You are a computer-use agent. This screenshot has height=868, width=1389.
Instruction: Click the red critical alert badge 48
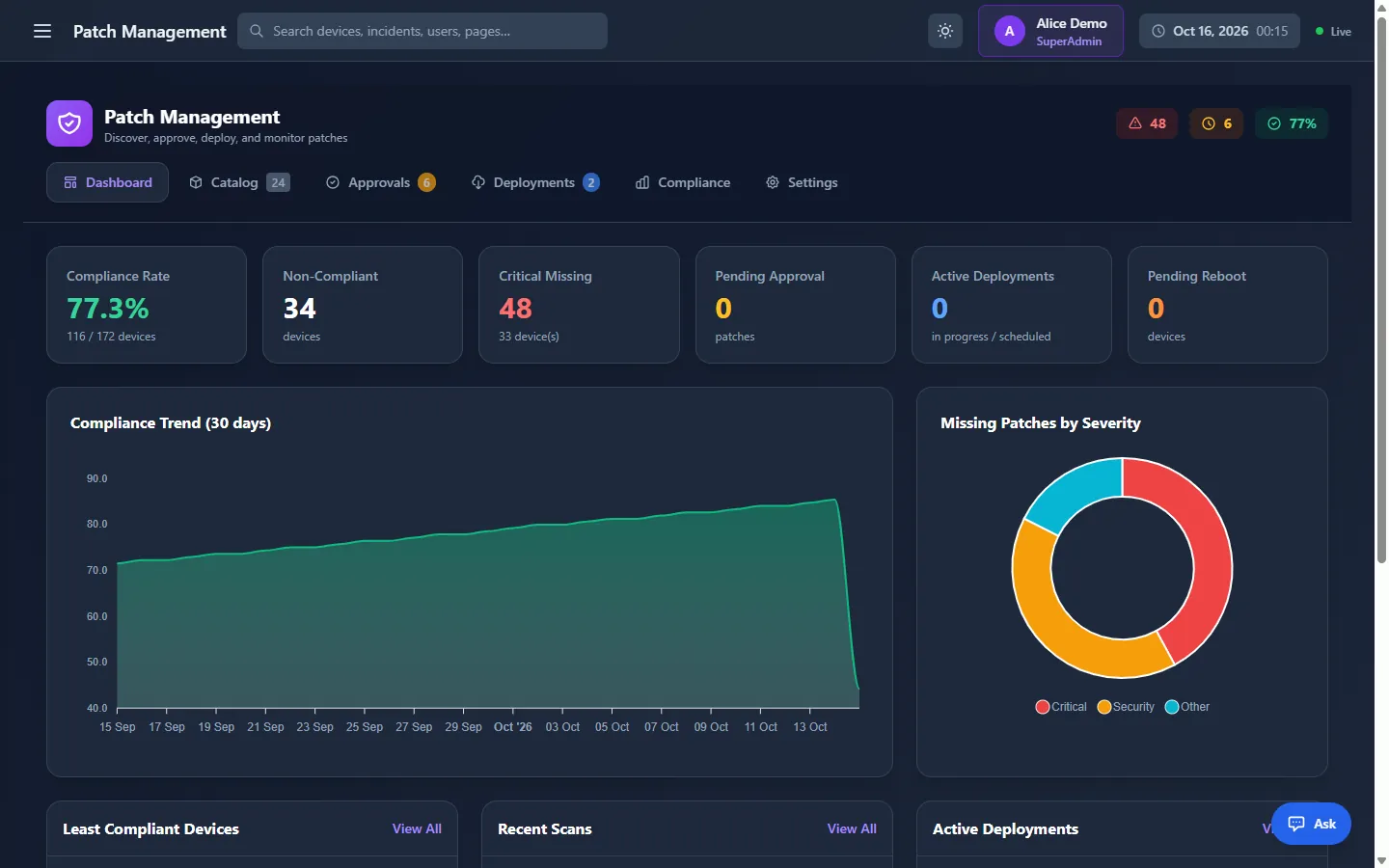click(x=1147, y=123)
